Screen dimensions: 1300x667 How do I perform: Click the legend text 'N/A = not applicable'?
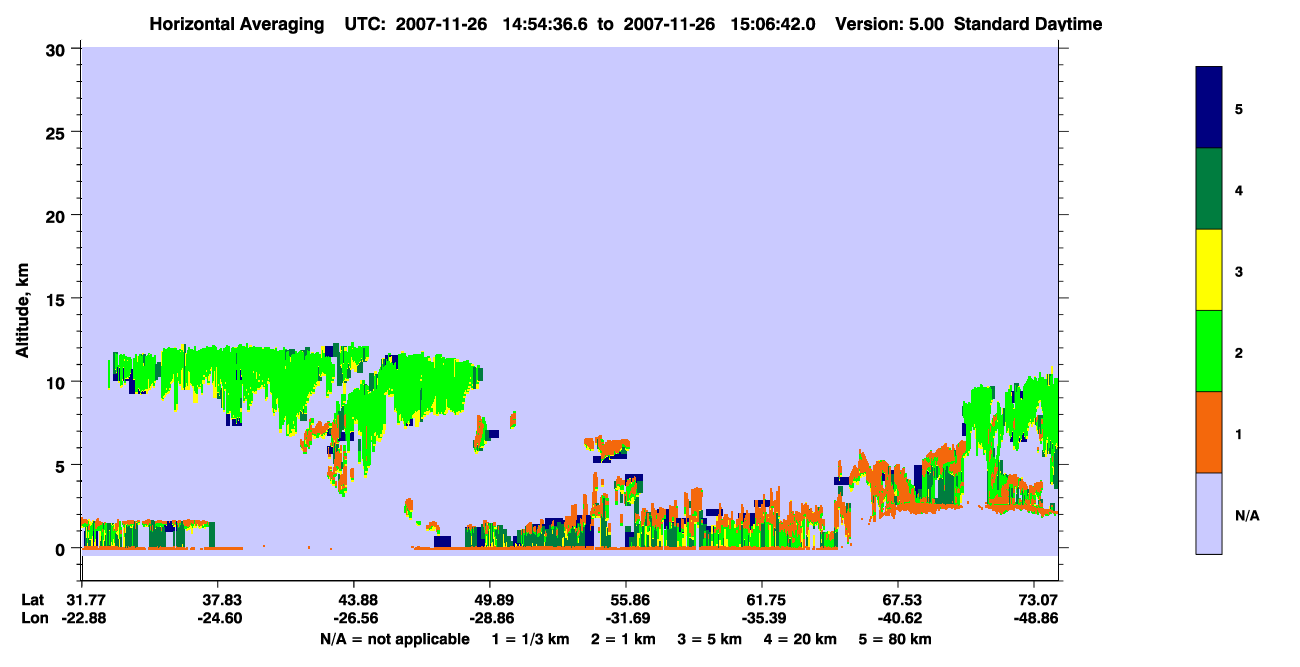pyautogui.click(x=395, y=638)
